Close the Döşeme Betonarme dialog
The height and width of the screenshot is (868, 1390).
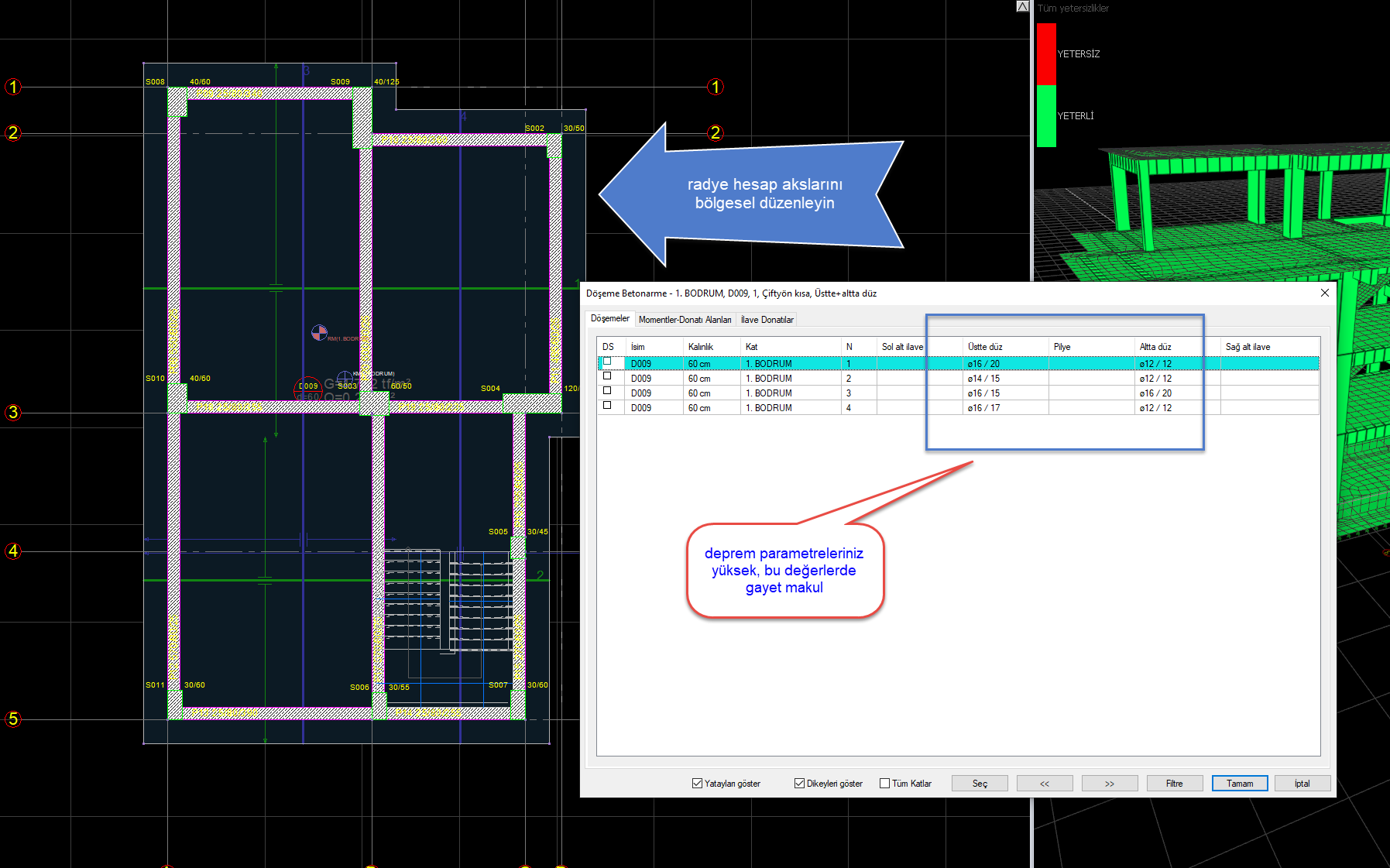click(1325, 293)
